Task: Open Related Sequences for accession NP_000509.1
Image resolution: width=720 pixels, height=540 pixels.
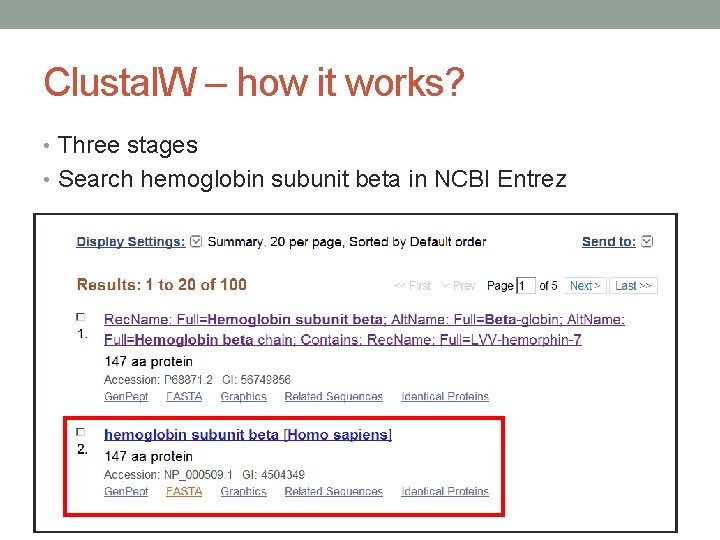Action: (x=333, y=491)
